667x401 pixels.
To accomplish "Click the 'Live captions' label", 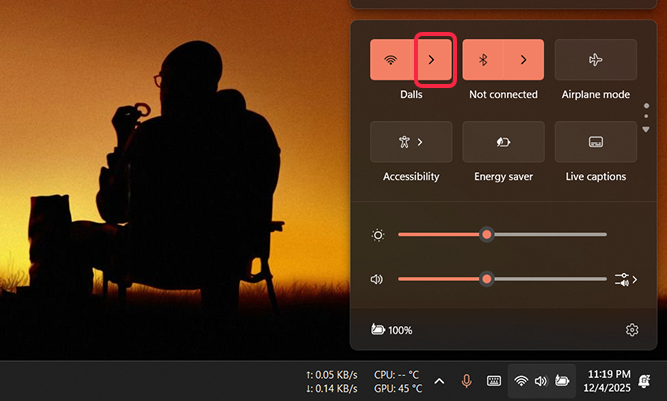I will [x=596, y=176].
